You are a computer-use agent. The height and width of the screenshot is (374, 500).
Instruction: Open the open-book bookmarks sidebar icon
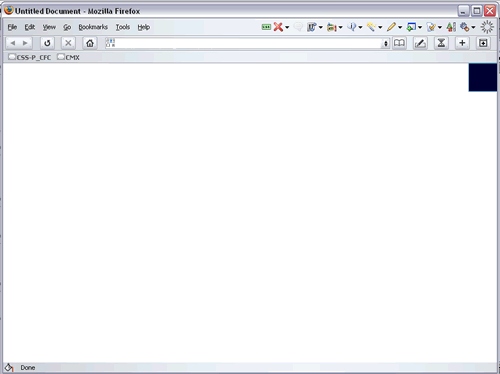[399, 43]
